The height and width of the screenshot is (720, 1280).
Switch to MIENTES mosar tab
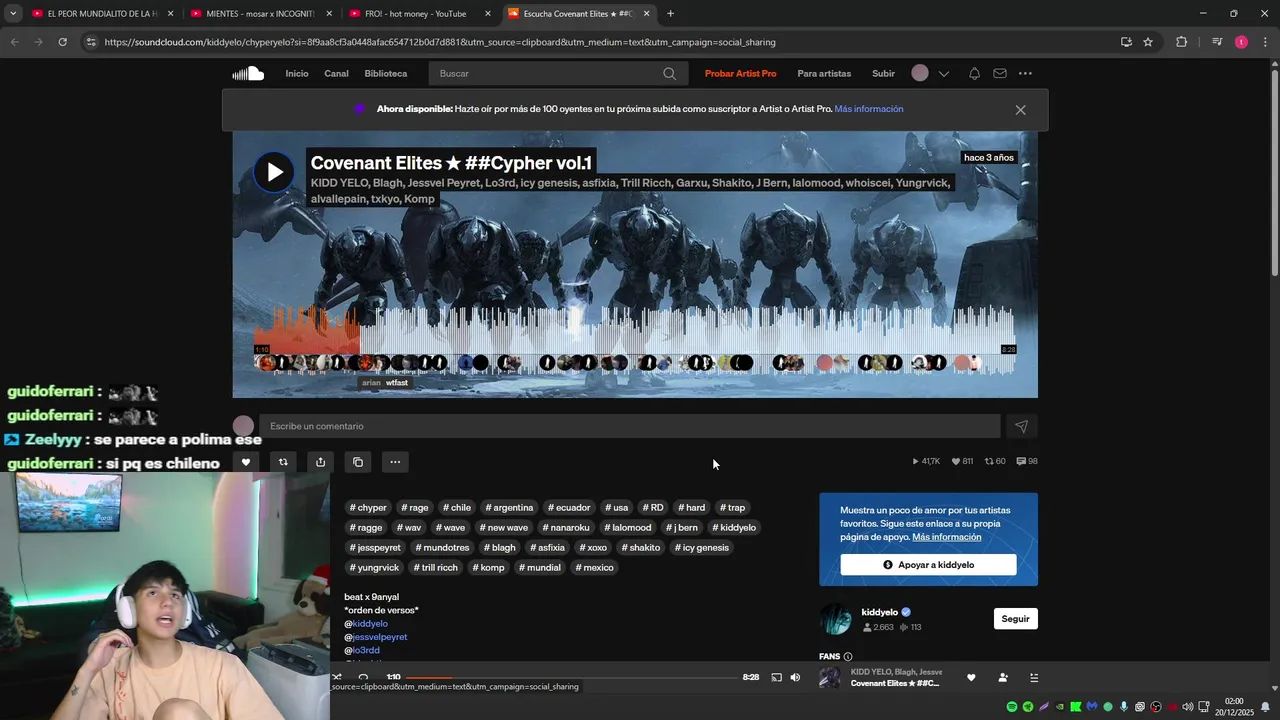coord(260,14)
